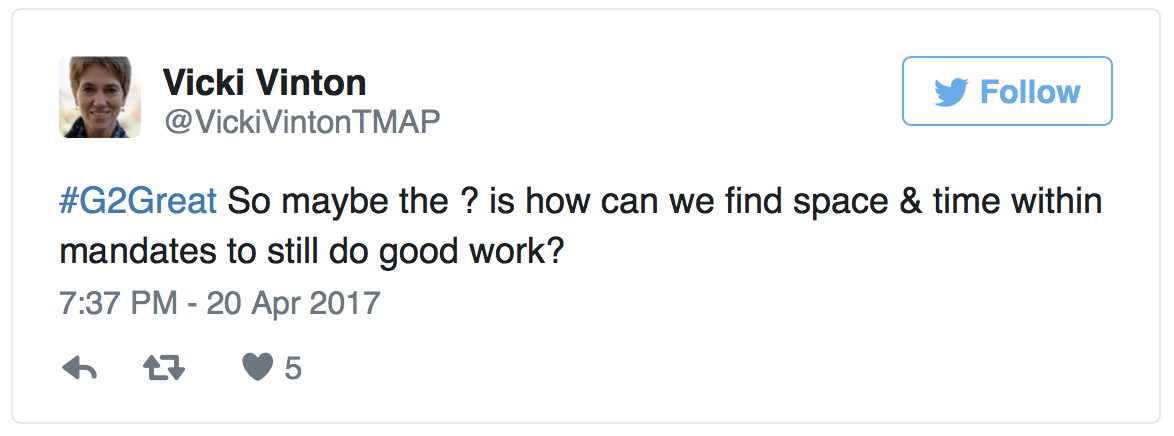The image size is (1174, 436).
Task: Open the @VickiVintonTMAP handle link
Action: pos(301,121)
